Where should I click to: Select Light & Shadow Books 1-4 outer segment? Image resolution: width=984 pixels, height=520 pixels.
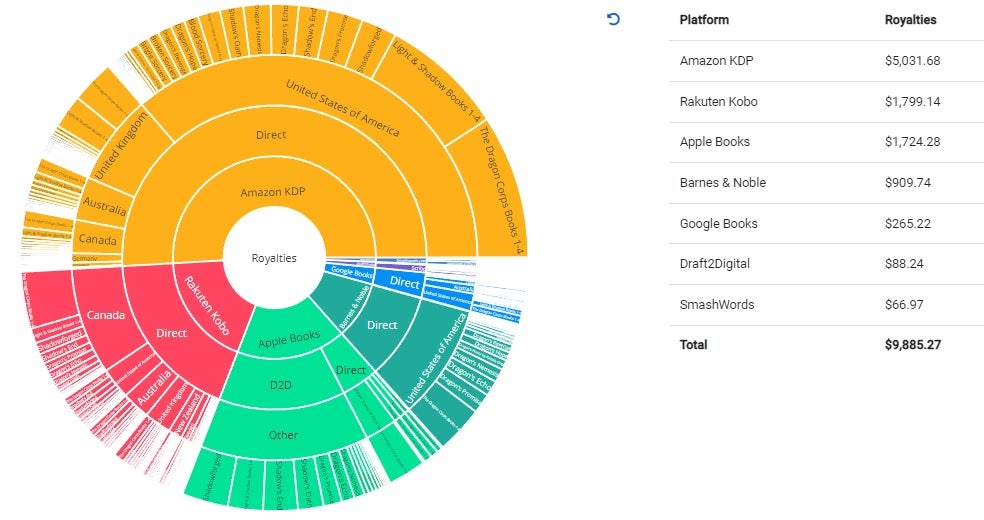click(437, 81)
